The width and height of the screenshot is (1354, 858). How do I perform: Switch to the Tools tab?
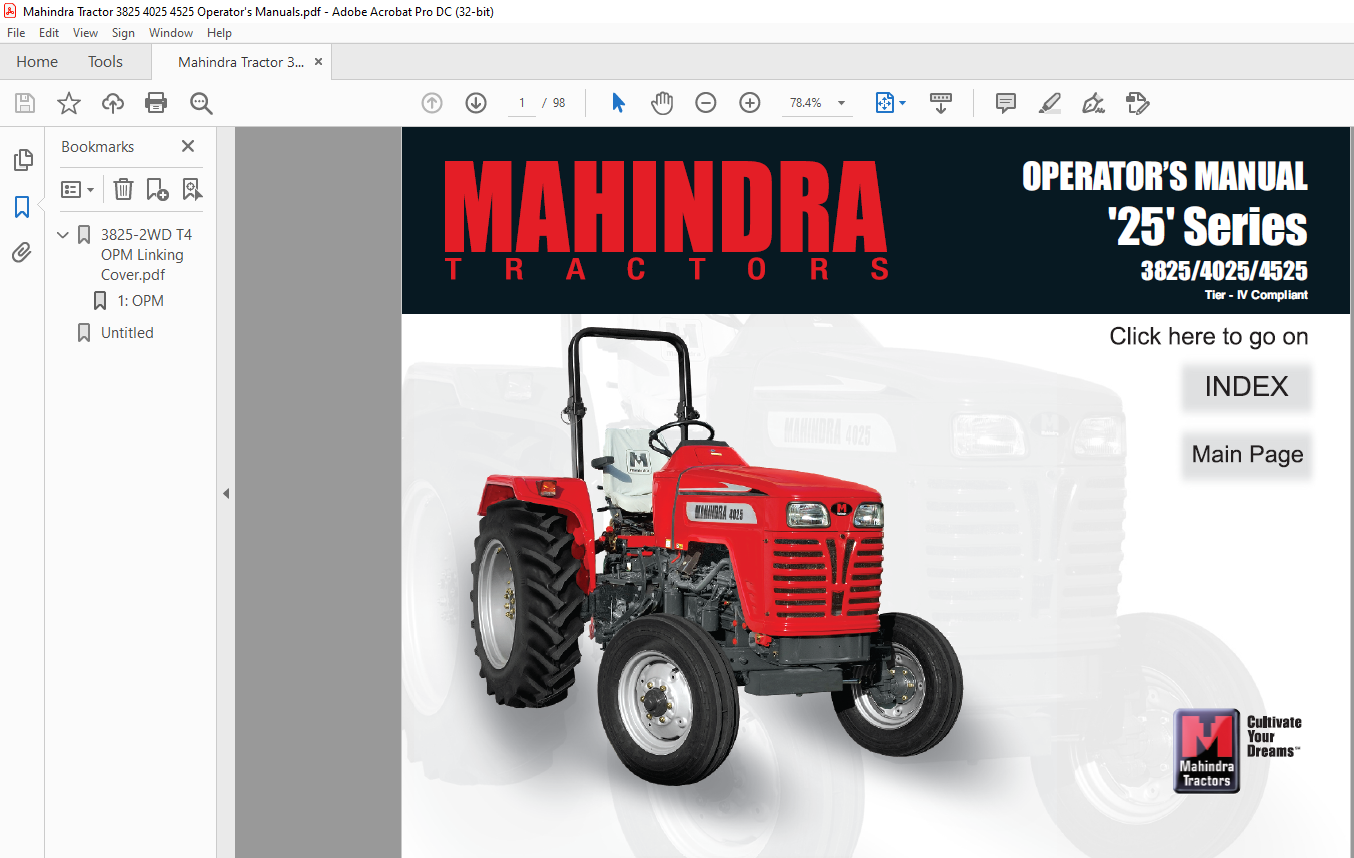point(105,62)
